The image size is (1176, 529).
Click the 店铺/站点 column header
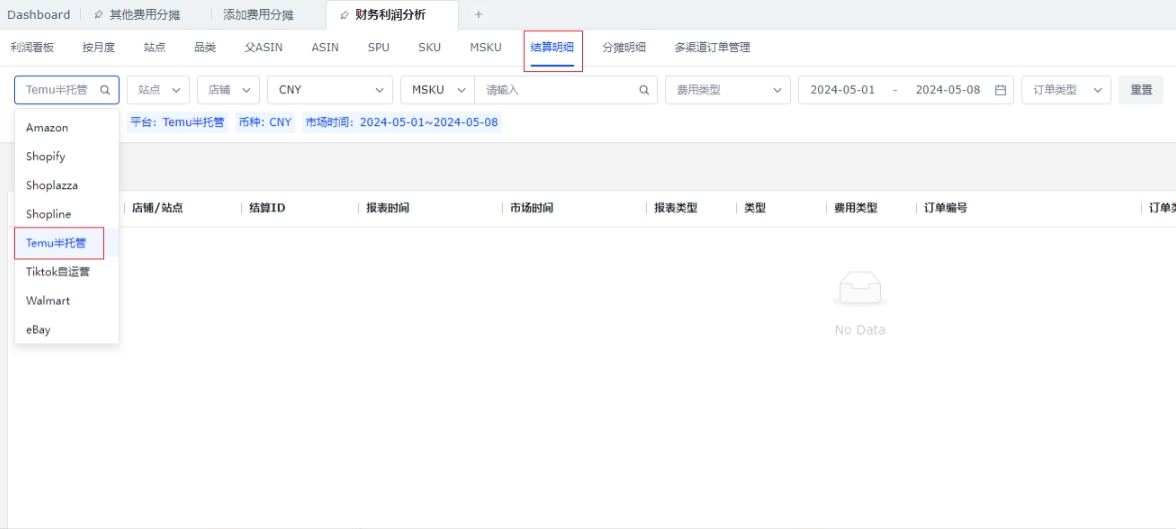pyautogui.click(x=158, y=208)
